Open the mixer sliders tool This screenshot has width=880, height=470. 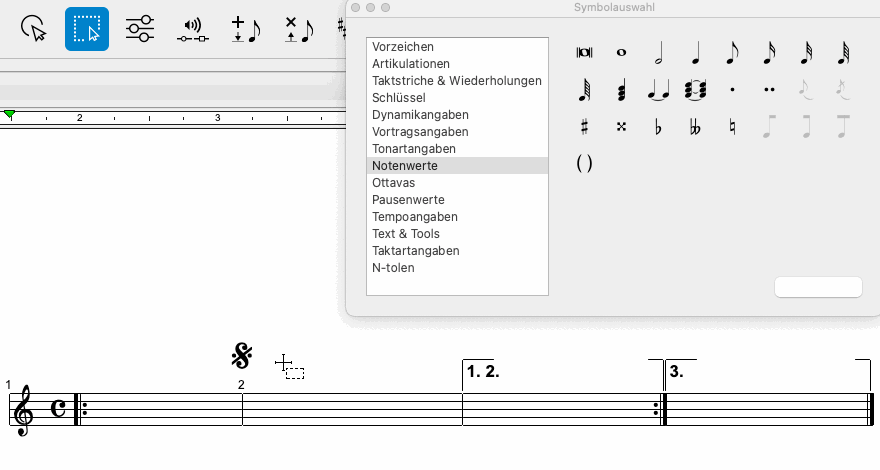(140, 28)
